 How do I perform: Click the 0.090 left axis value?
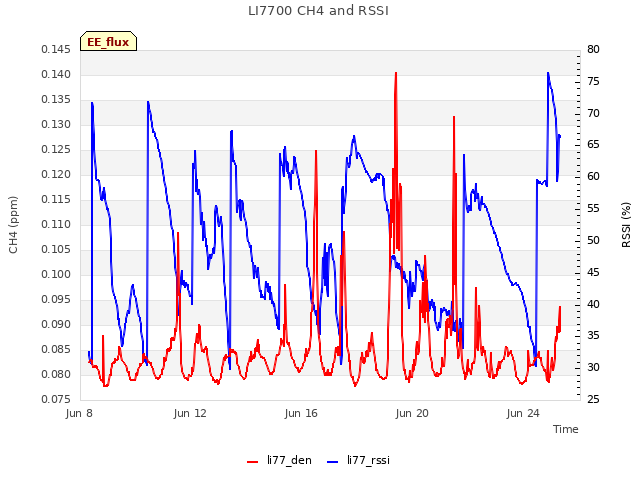pyautogui.click(x=56, y=324)
